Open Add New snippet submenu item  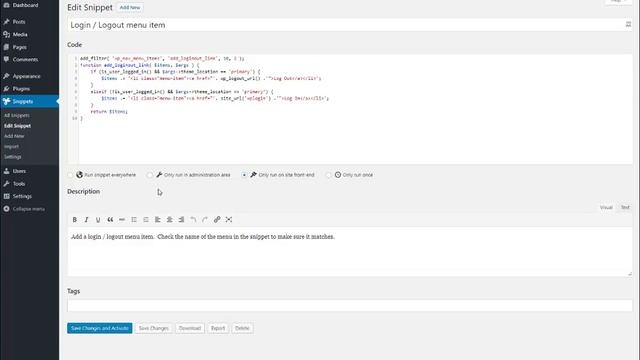click(14, 136)
